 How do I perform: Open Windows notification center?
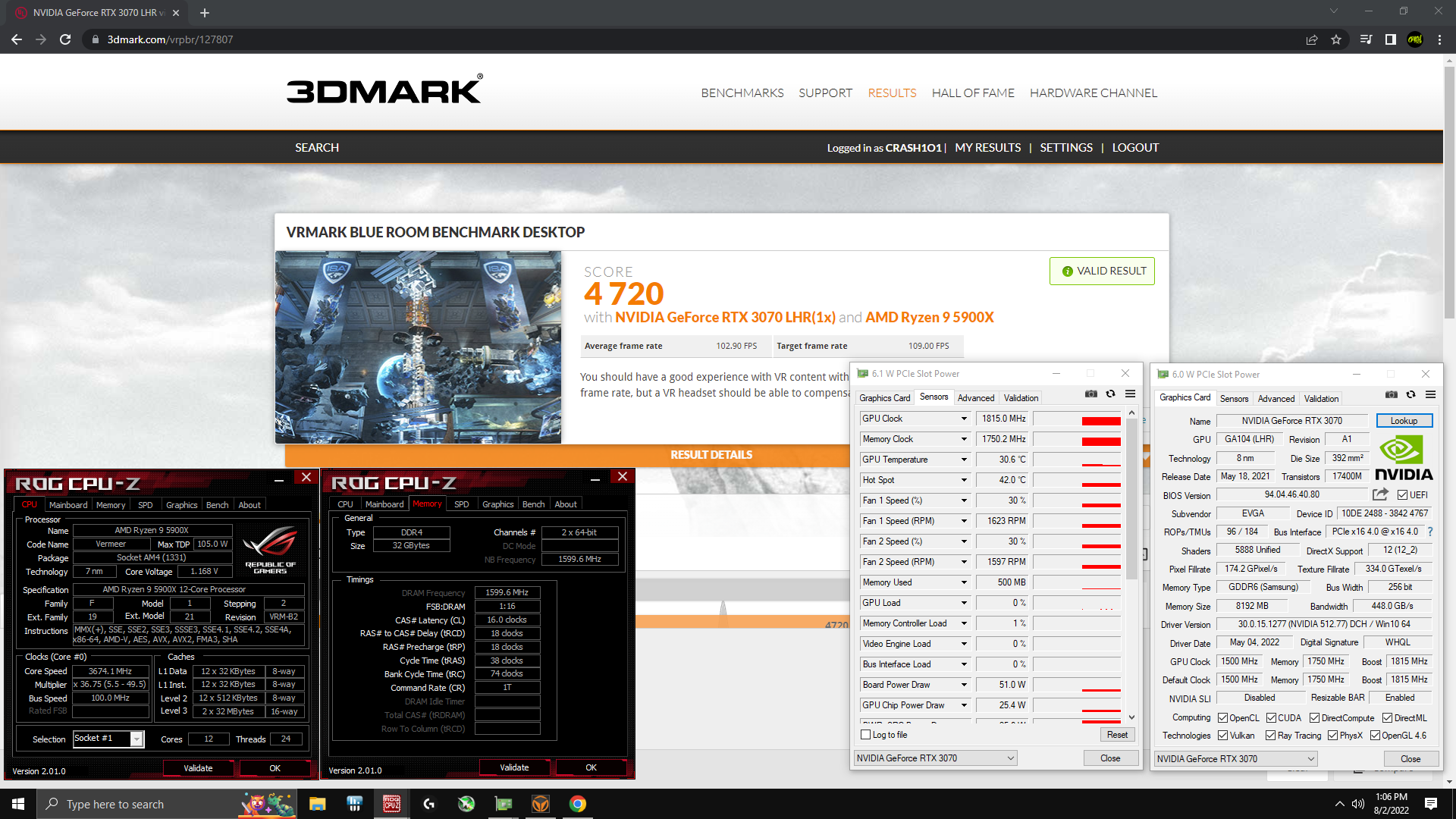click(x=1431, y=804)
